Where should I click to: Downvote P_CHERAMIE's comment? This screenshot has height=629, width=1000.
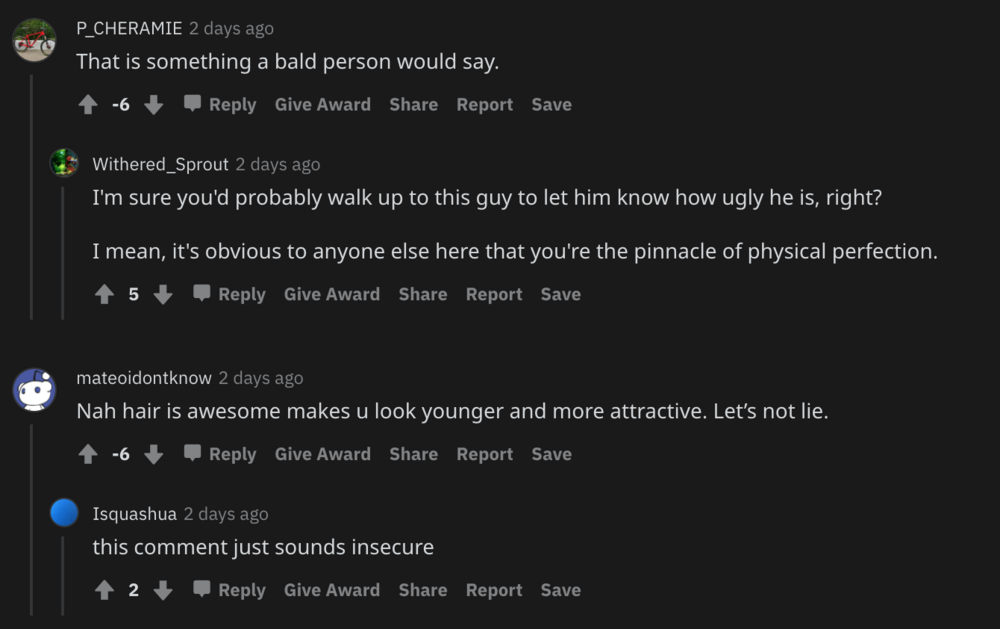[x=153, y=105]
